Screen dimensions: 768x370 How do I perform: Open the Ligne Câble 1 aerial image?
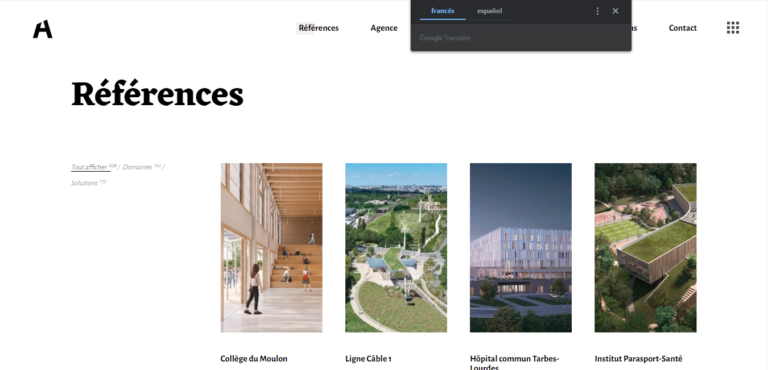tap(396, 247)
